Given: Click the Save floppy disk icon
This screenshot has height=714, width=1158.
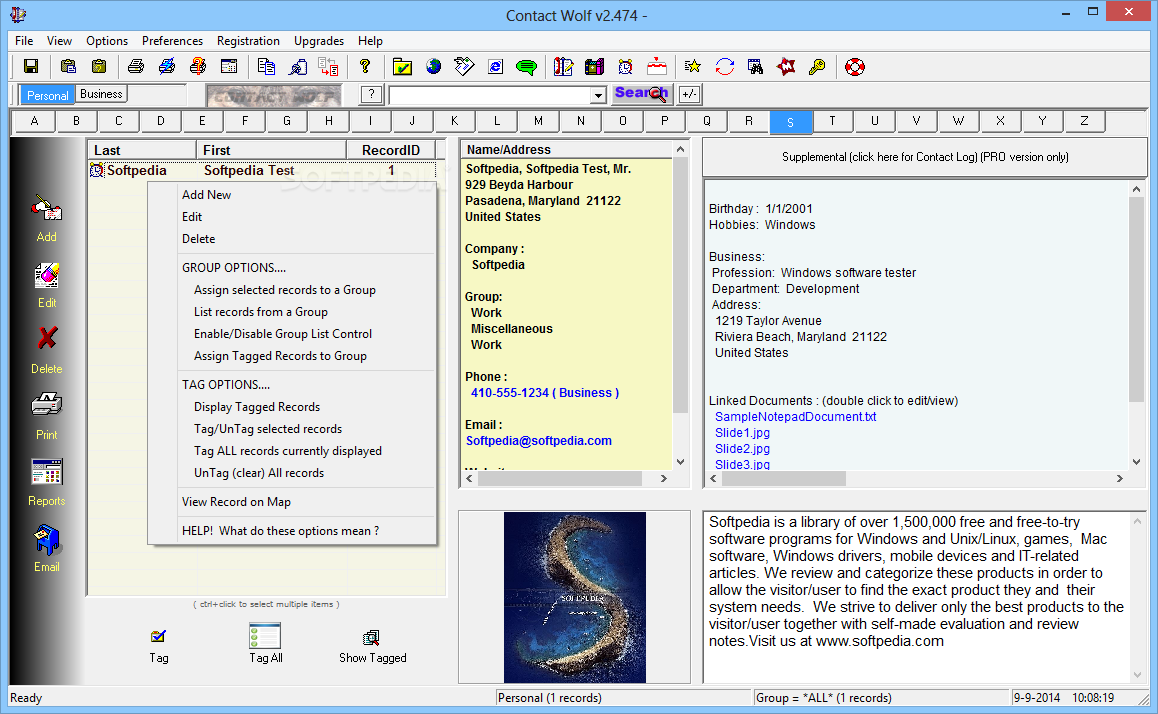Looking at the screenshot, I should coord(31,66).
